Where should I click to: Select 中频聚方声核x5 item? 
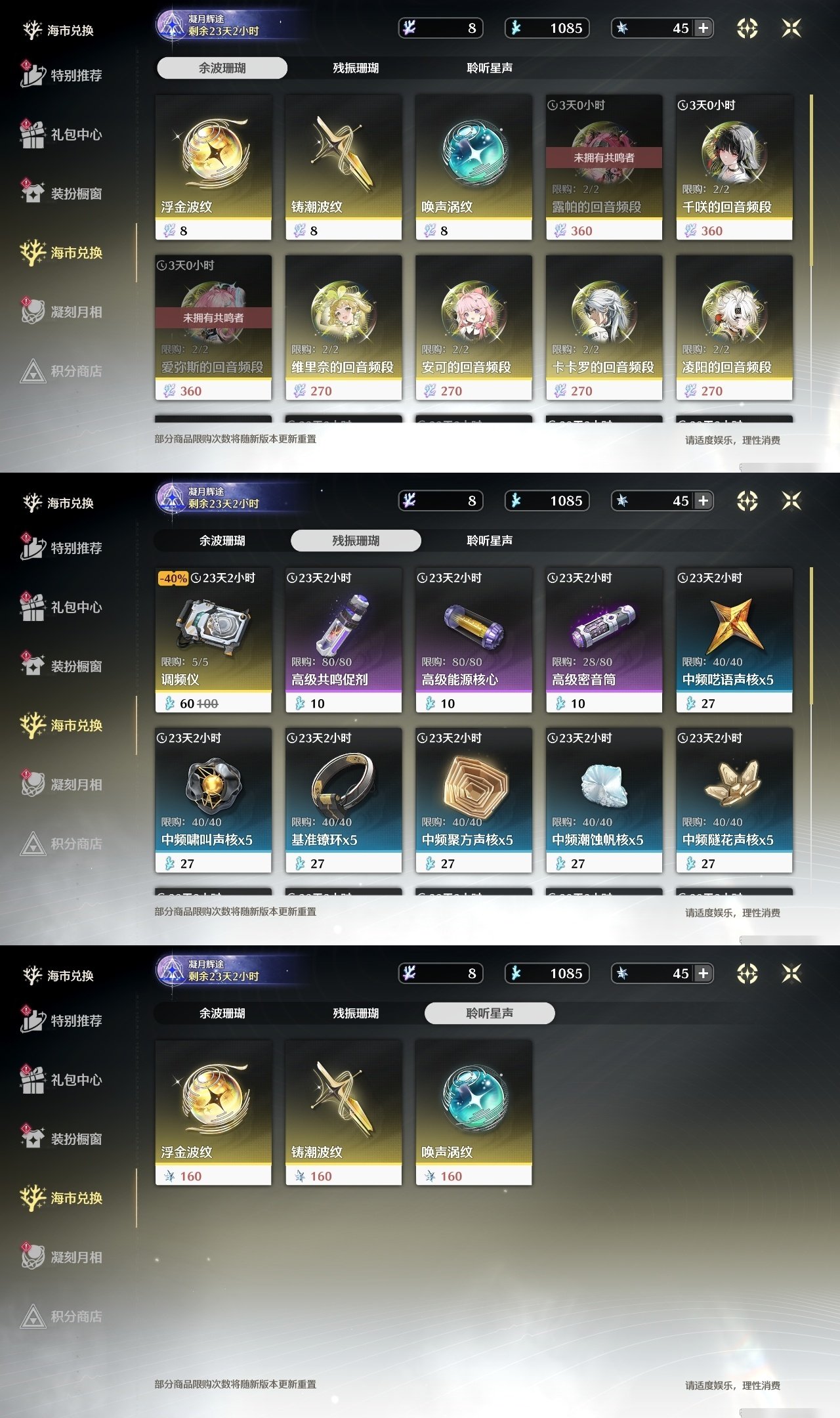click(474, 800)
